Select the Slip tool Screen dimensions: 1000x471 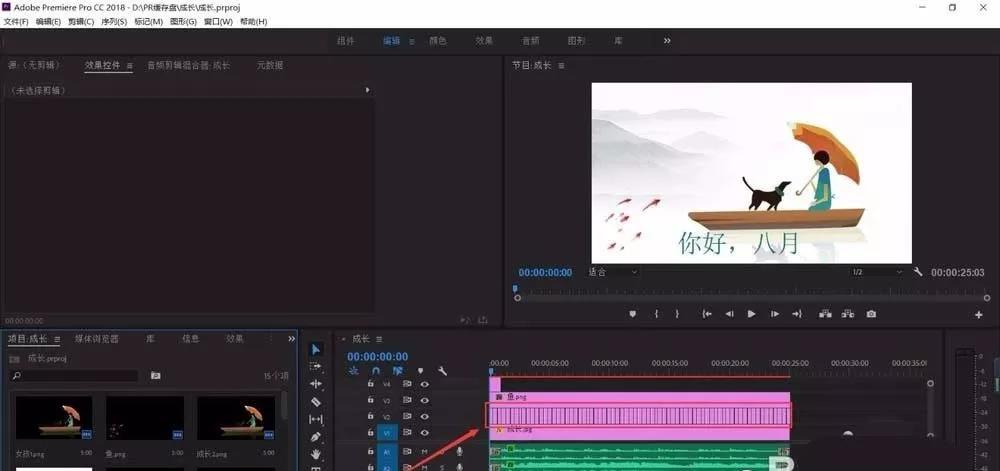[x=316, y=419]
